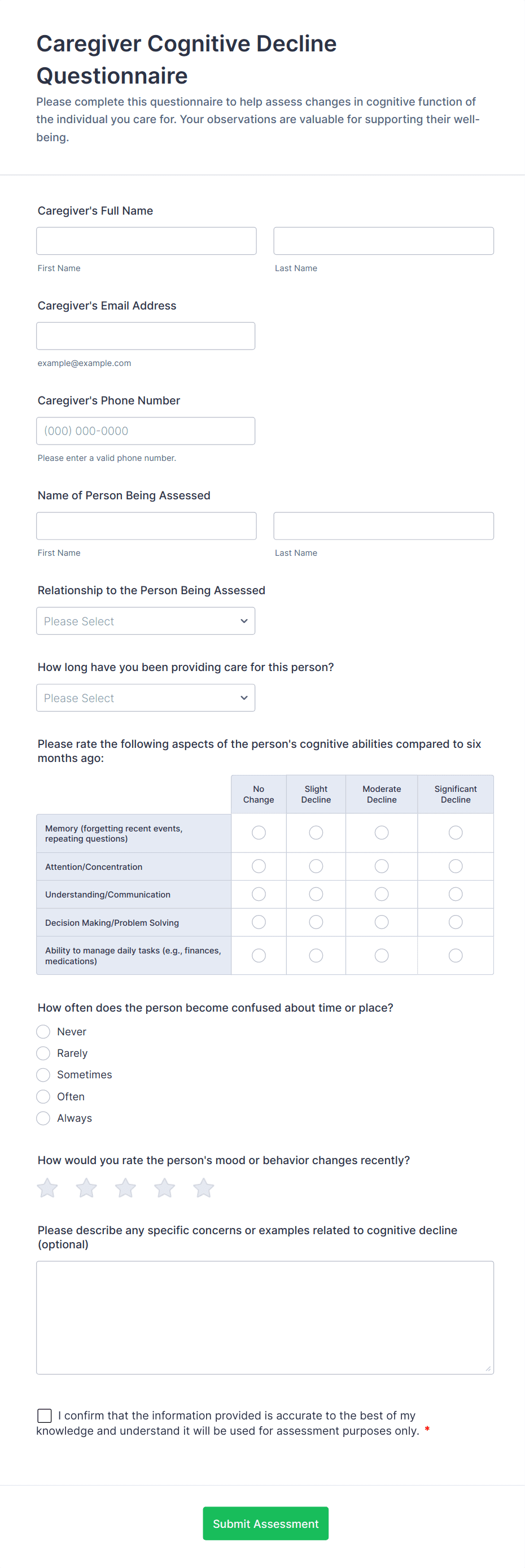The width and height of the screenshot is (525, 1568).
Task: Mark Decision Making as Significant Decline
Action: click(455, 922)
